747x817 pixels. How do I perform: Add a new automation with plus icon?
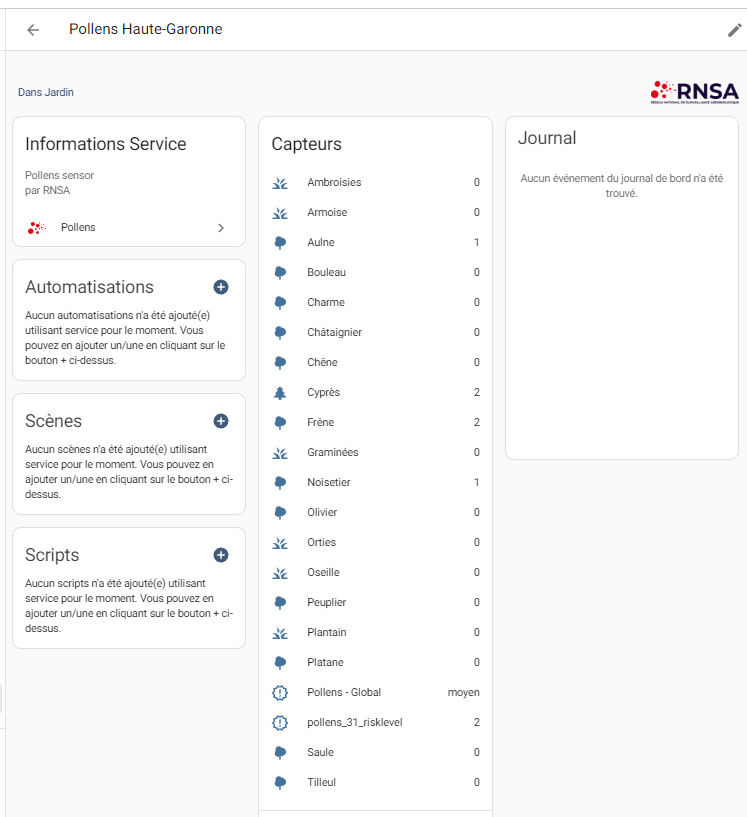[x=221, y=287]
